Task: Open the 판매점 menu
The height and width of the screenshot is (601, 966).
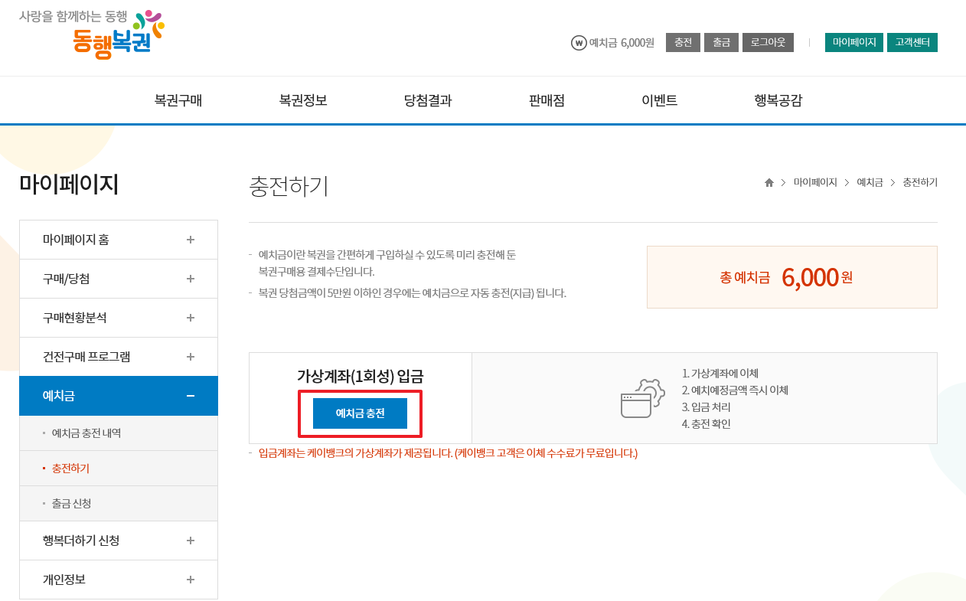Action: click(x=546, y=100)
